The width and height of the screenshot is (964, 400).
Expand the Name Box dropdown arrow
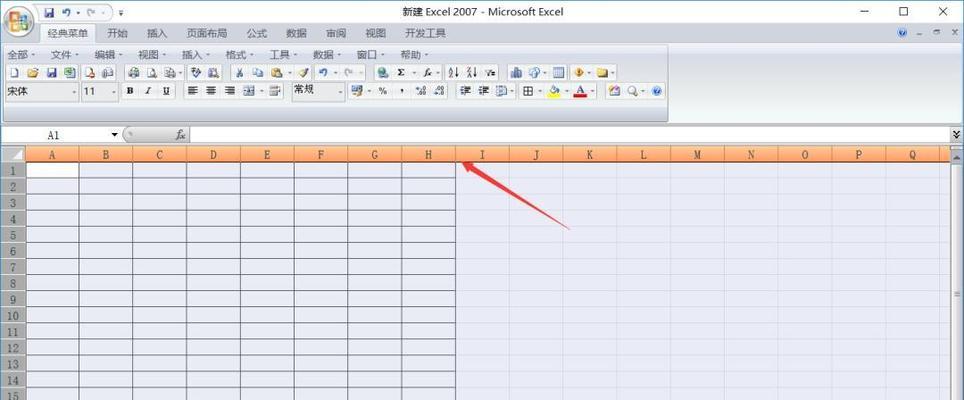[114, 135]
